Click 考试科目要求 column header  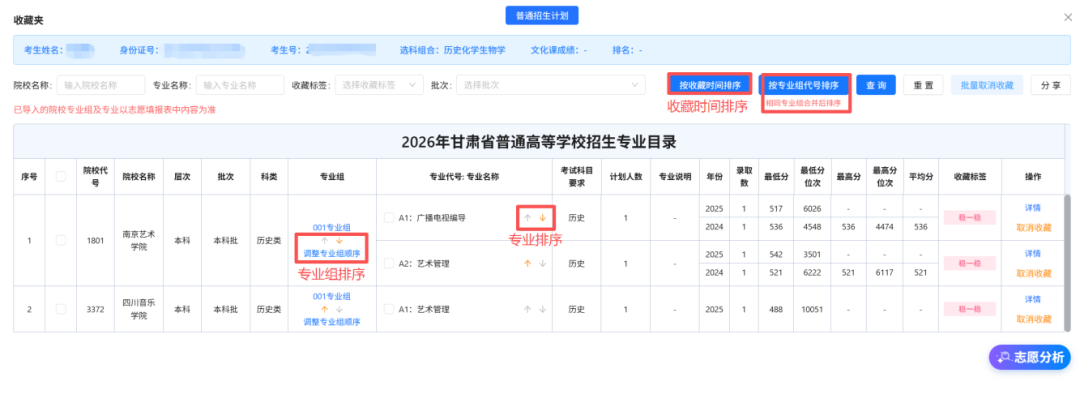pos(577,176)
